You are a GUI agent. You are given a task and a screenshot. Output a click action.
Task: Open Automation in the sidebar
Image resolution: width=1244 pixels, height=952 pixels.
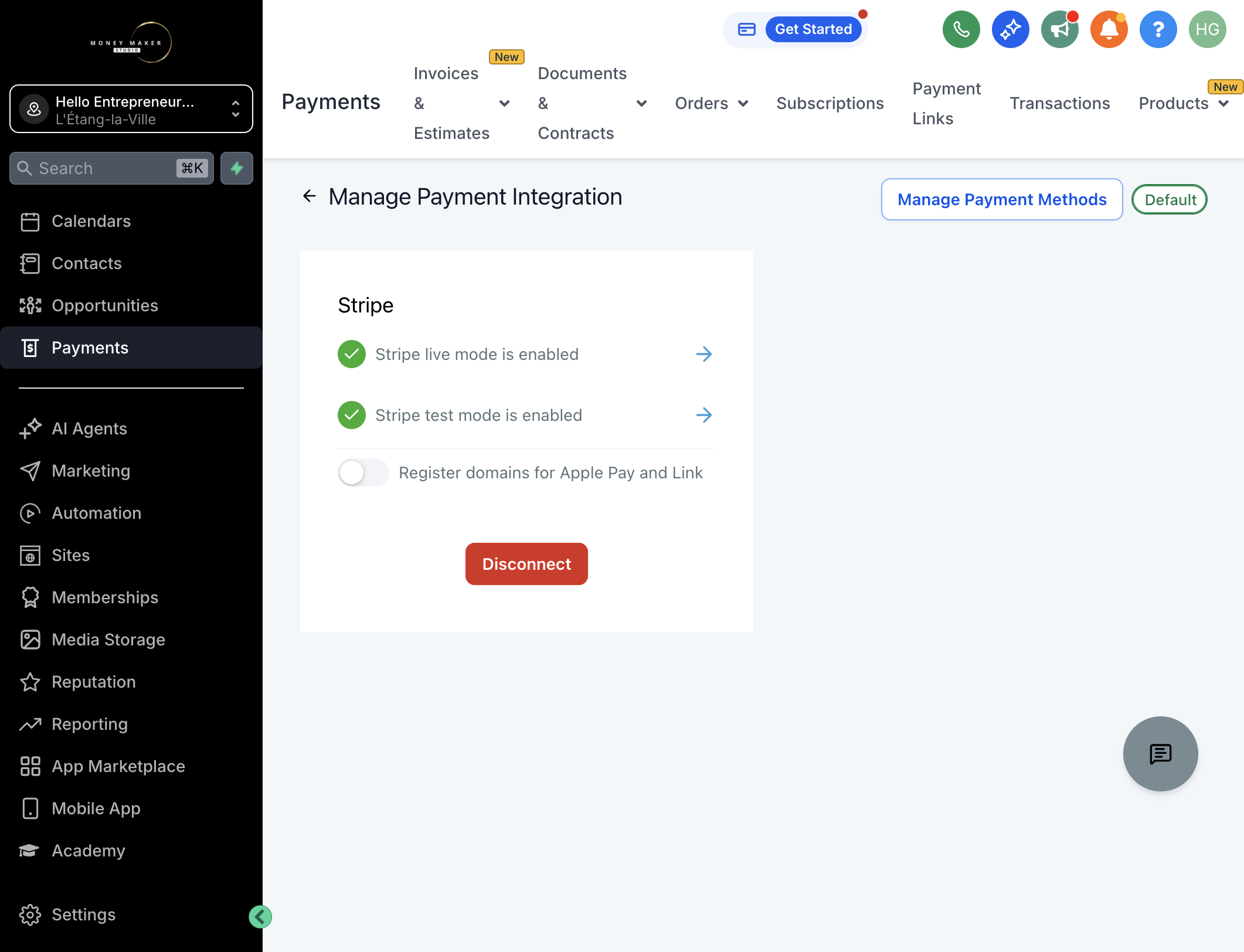click(131, 513)
